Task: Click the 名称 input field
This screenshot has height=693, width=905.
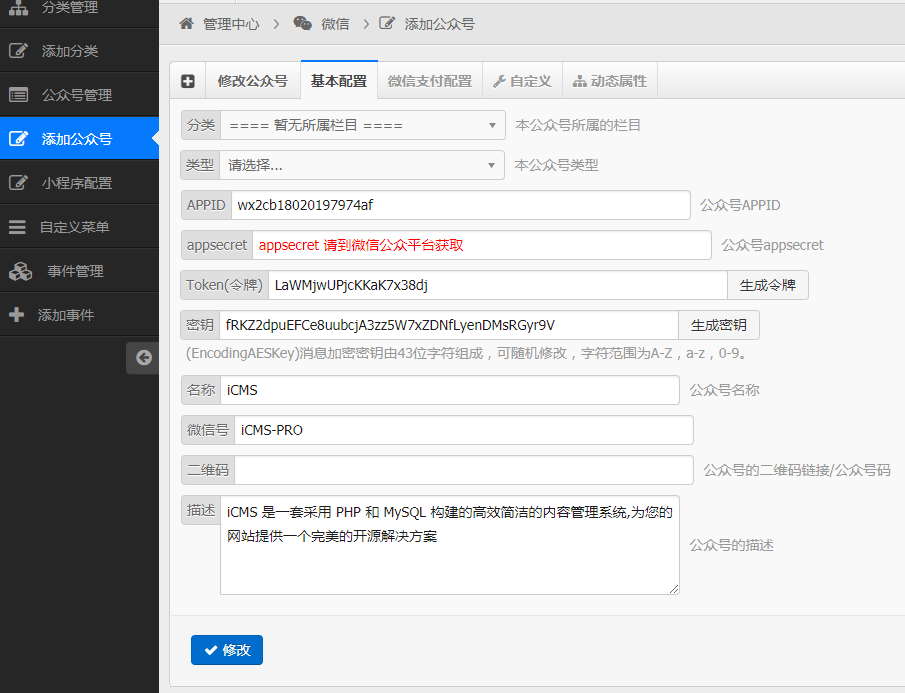Action: click(x=450, y=390)
